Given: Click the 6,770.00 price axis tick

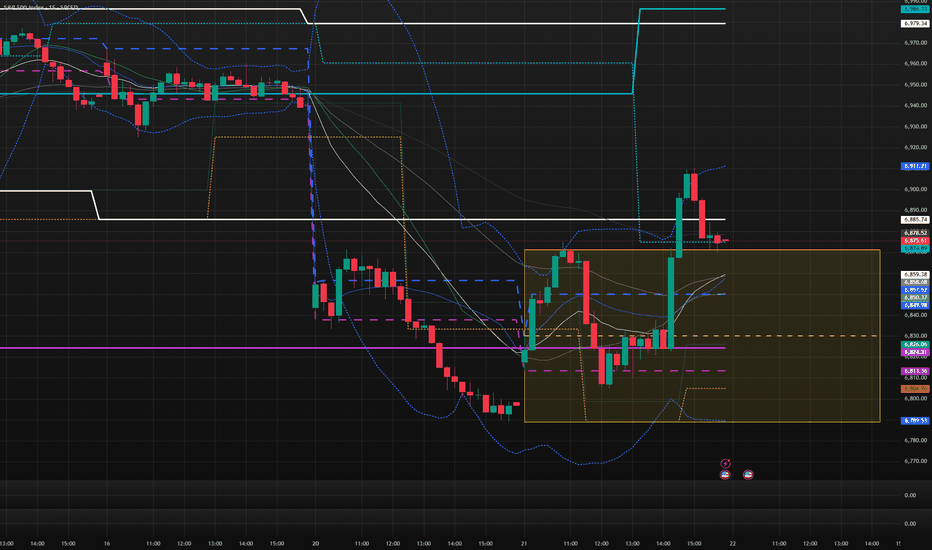Looking at the screenshot, I should 915,461.
